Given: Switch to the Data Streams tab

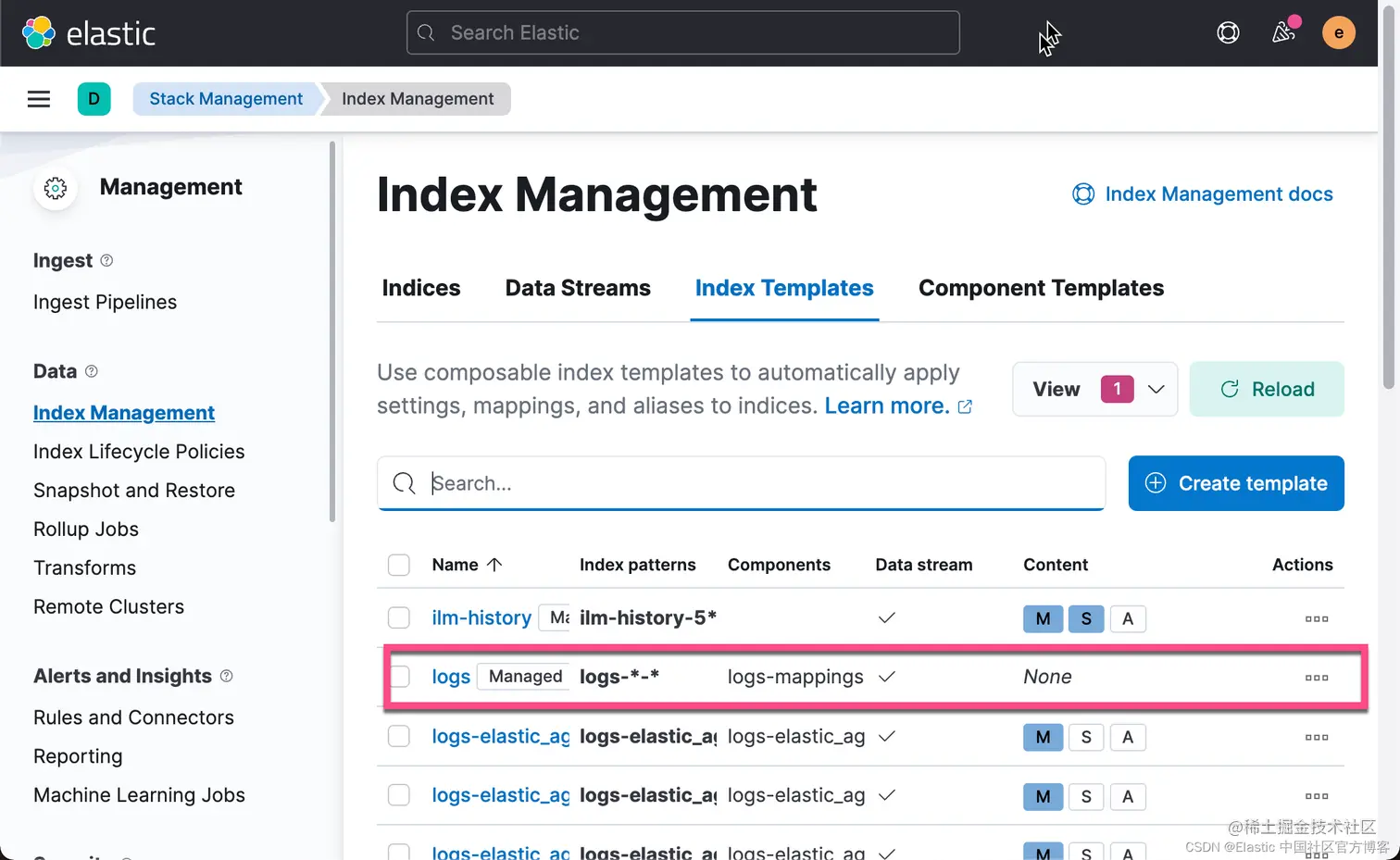Looking at the screenshot, I should click(x=578, y=289).
